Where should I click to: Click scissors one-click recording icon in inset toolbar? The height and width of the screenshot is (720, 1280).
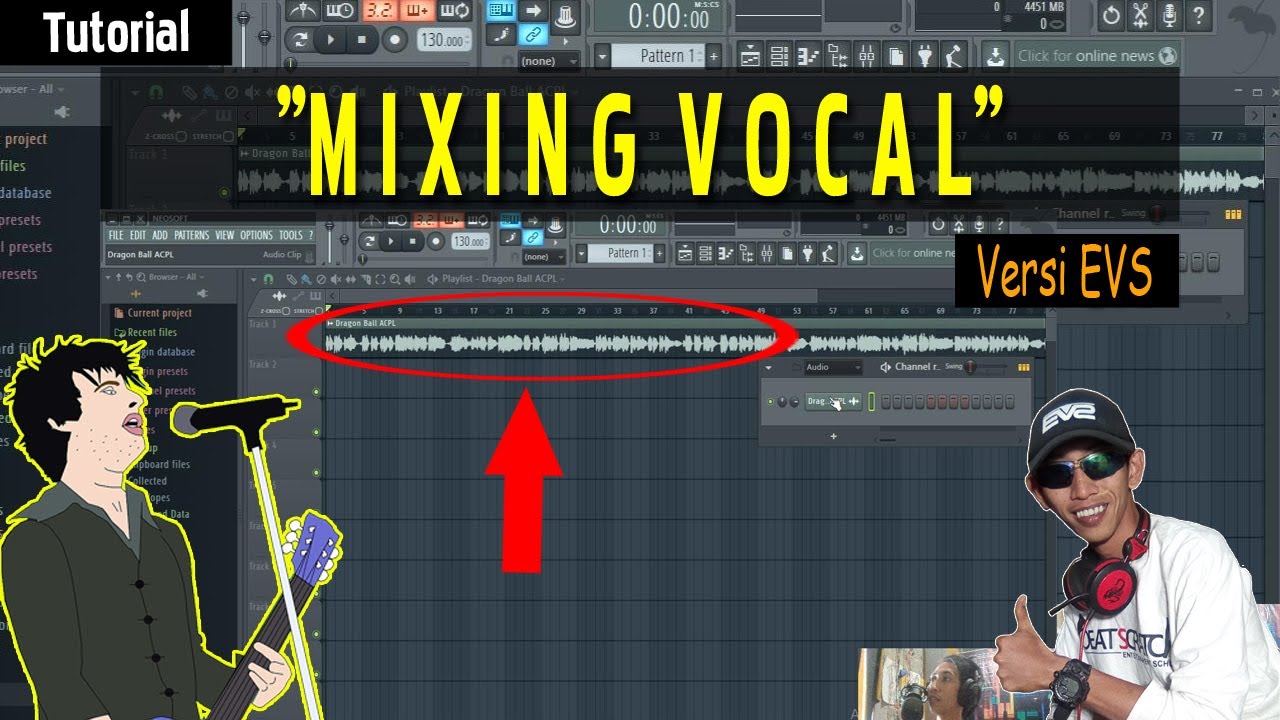pyautogui.click(x=958, y=224)
